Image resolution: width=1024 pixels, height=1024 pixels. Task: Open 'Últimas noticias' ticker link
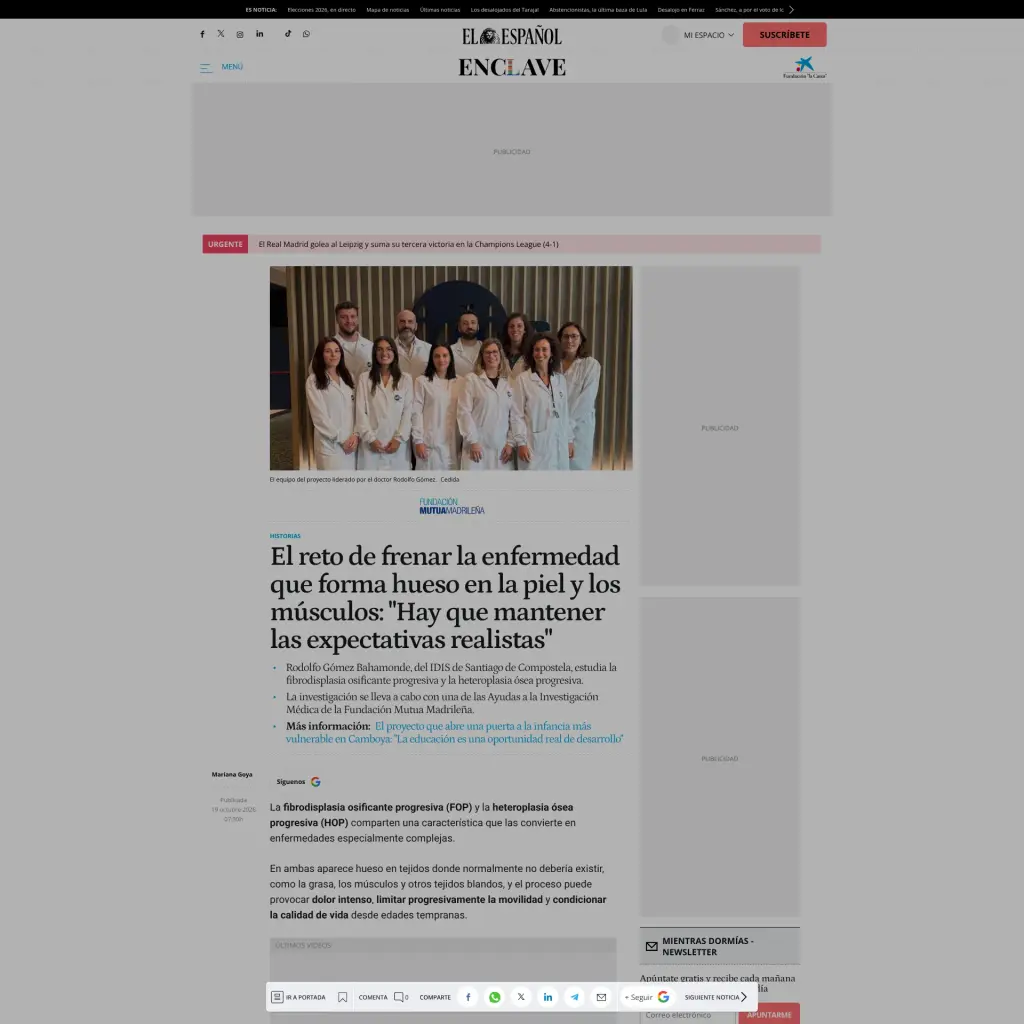point(440,10)
